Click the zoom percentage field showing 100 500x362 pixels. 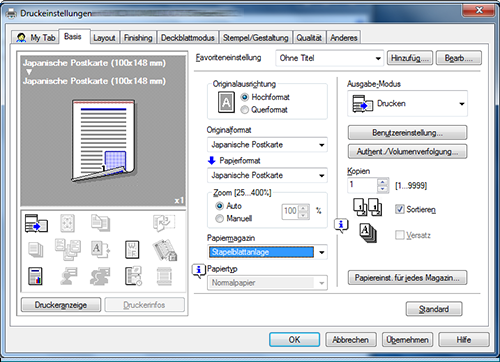pos(290,211)
